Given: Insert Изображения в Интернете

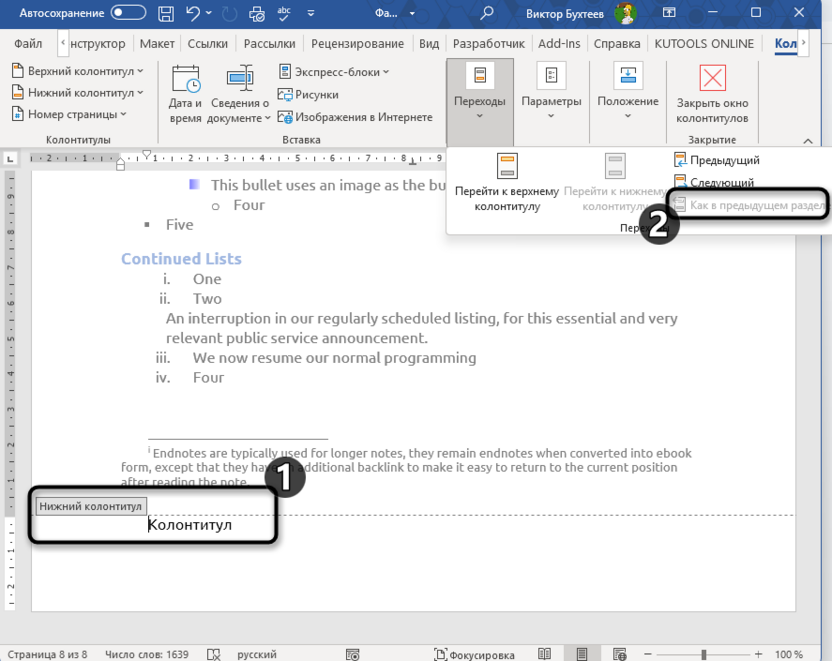Looking at the screenshot, I should [x=364, y=116].
